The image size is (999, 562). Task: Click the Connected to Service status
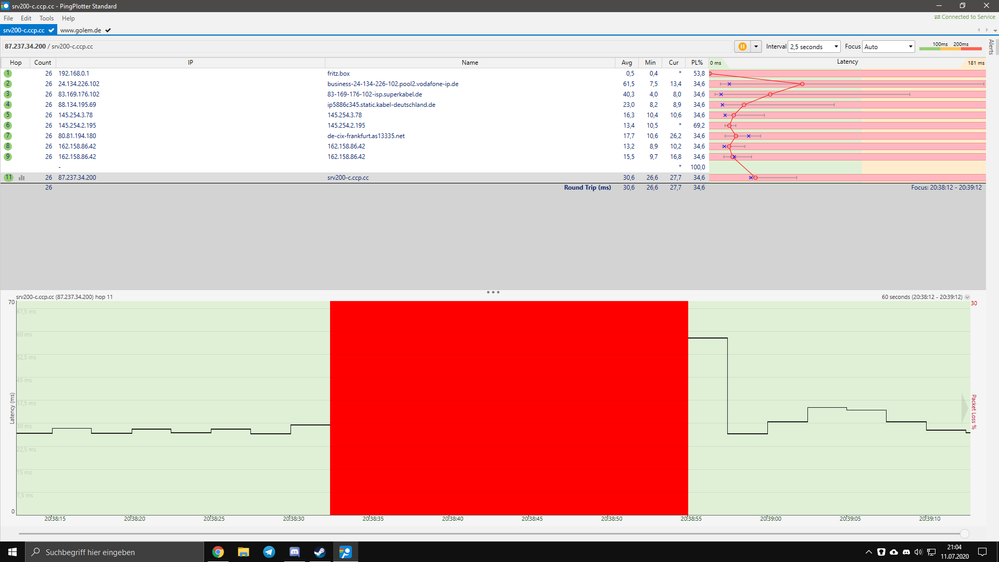[x=964, y=17]
